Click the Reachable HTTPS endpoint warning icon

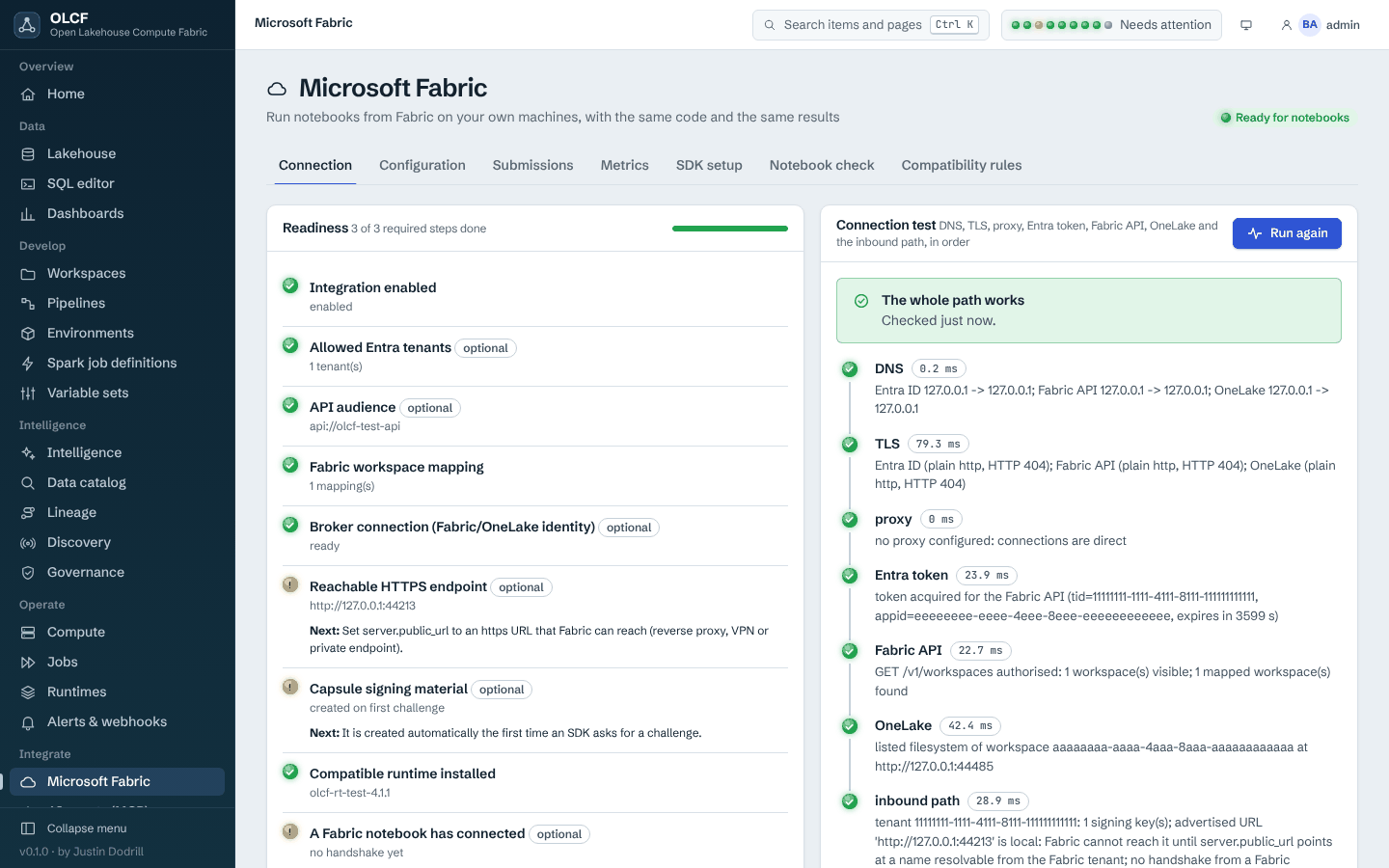click(x=290, y=584)
